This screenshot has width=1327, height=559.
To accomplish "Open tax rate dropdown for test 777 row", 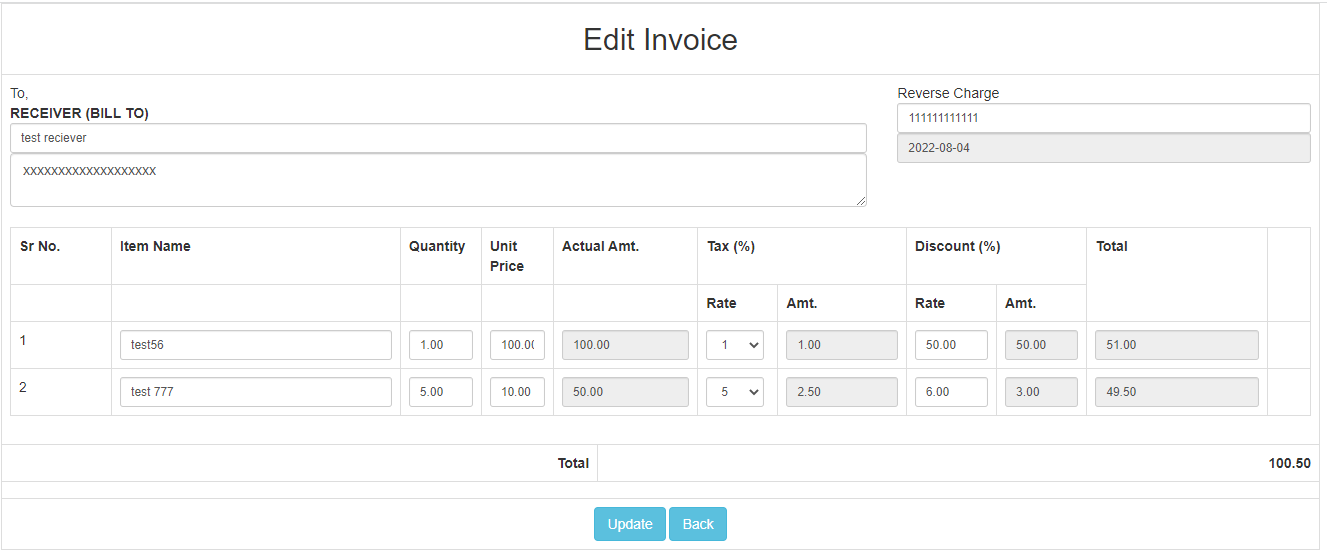I will [735, 392].
